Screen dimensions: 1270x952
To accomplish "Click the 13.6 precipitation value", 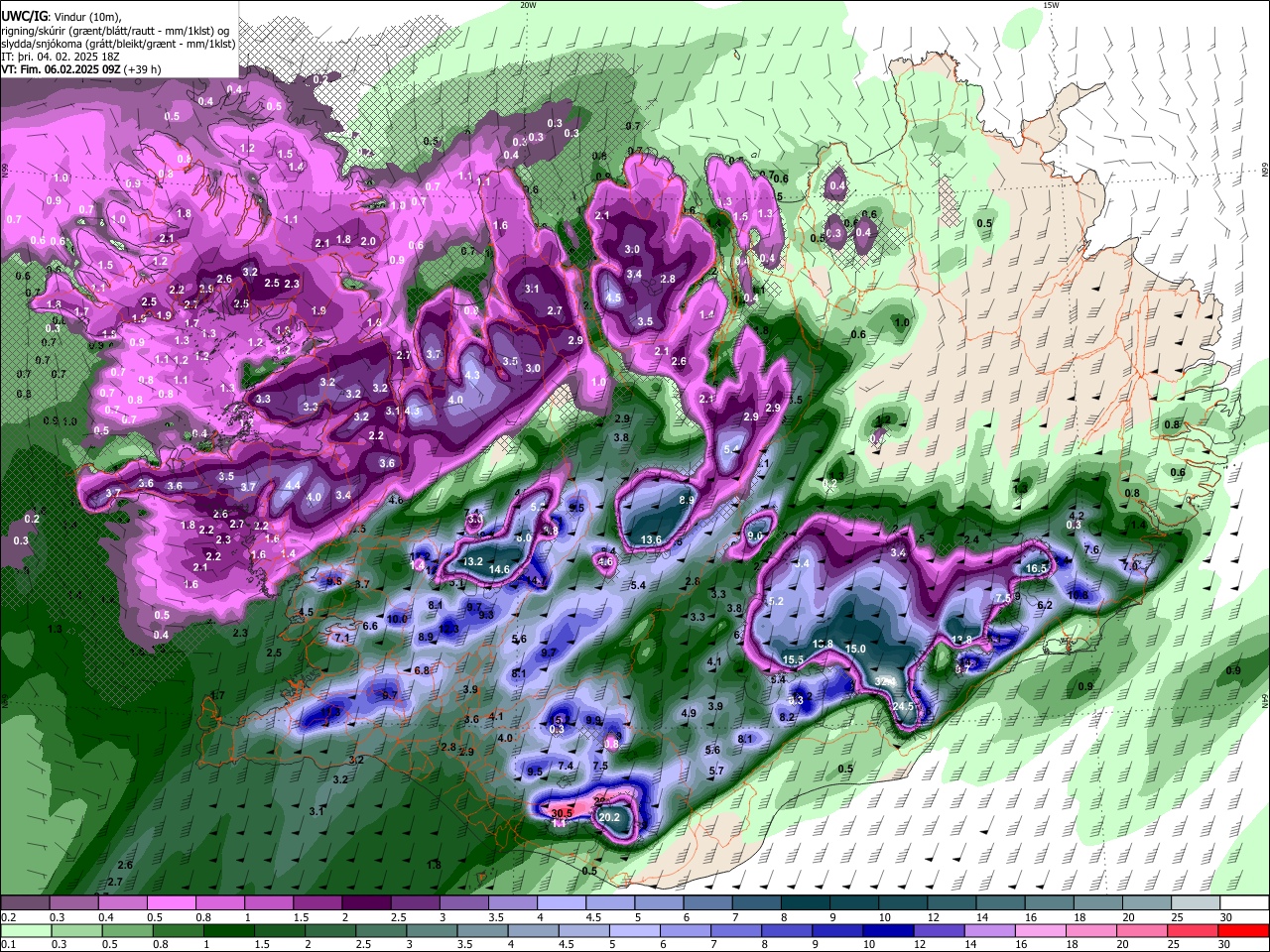I will pyautogui.click(x=651, y=539).
